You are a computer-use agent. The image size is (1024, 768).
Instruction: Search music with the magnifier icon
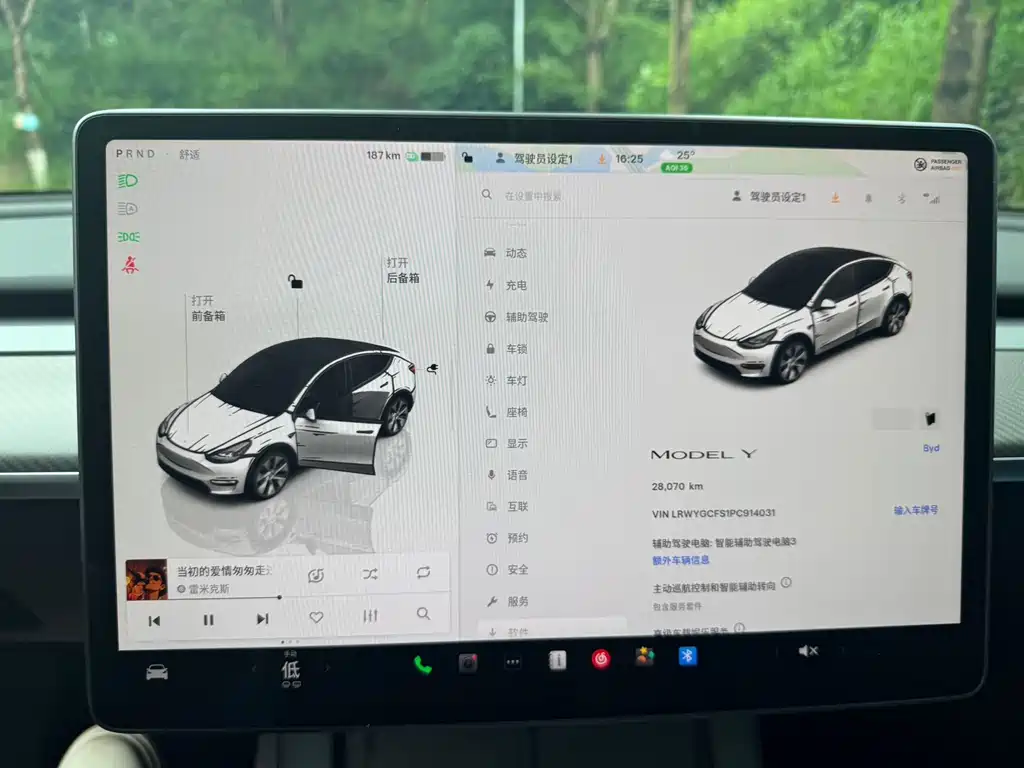pyautogui.click(x=423, y=613)
